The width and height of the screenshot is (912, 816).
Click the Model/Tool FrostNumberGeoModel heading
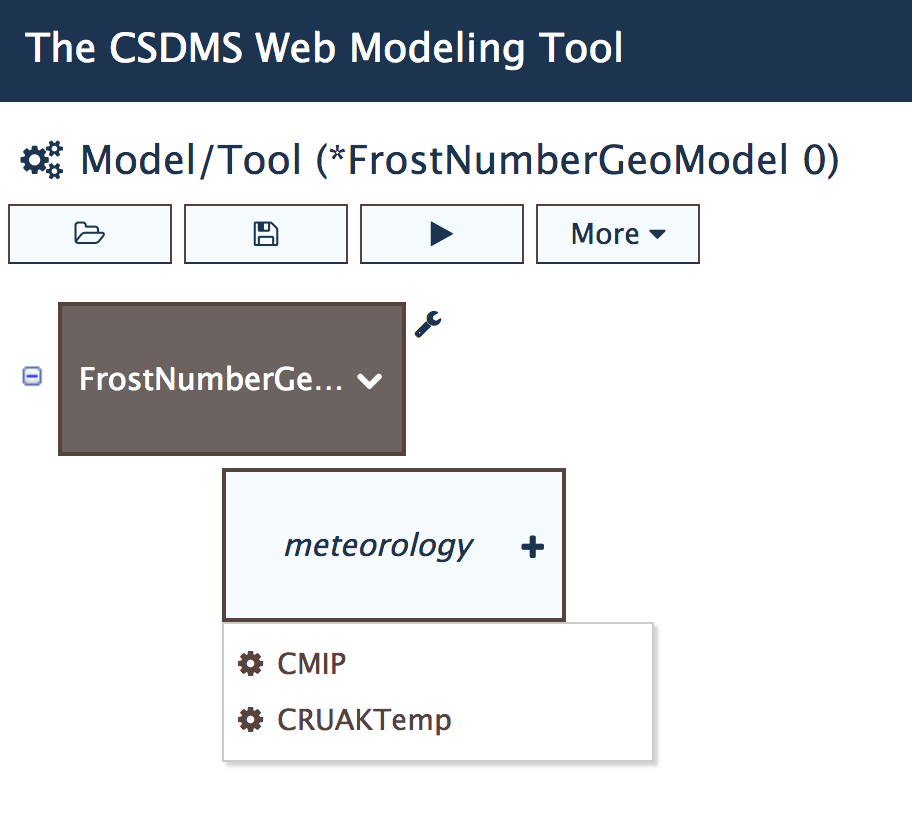point(459,160)
